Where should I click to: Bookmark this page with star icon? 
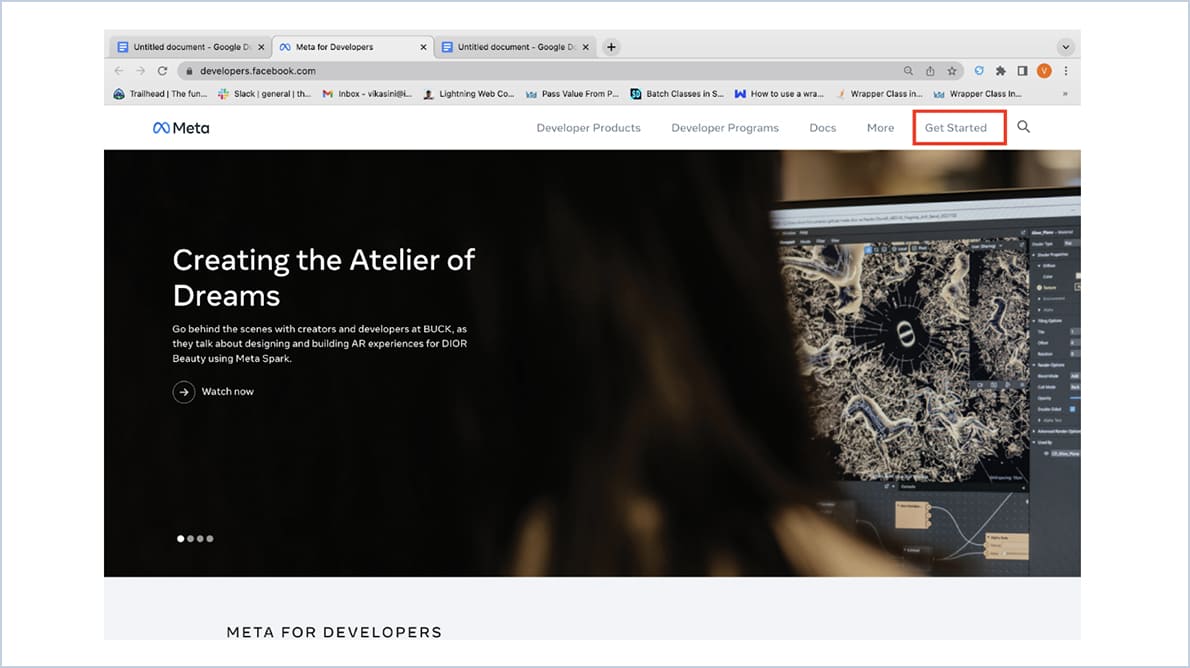click(952, 71)
